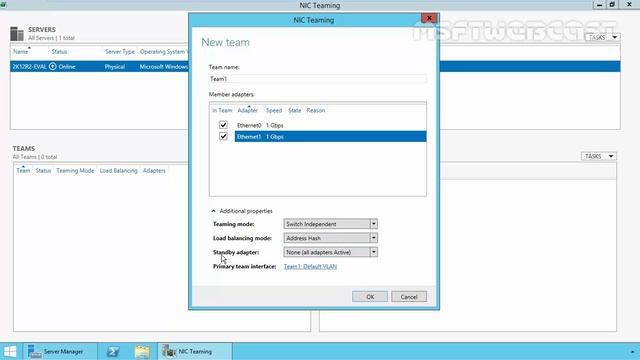
Task: Check the Ethernet0 adapter checkbox
Action: coord(223,125)
